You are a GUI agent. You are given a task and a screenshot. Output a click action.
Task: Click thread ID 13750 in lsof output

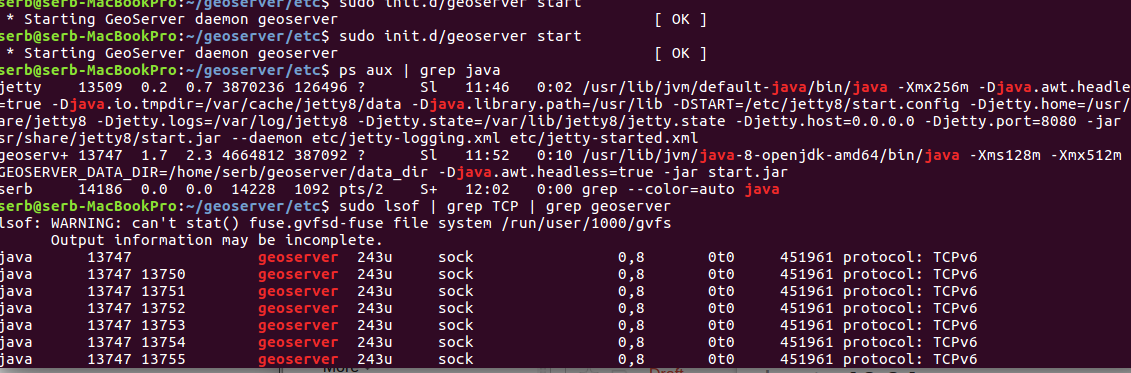(163, 274)
